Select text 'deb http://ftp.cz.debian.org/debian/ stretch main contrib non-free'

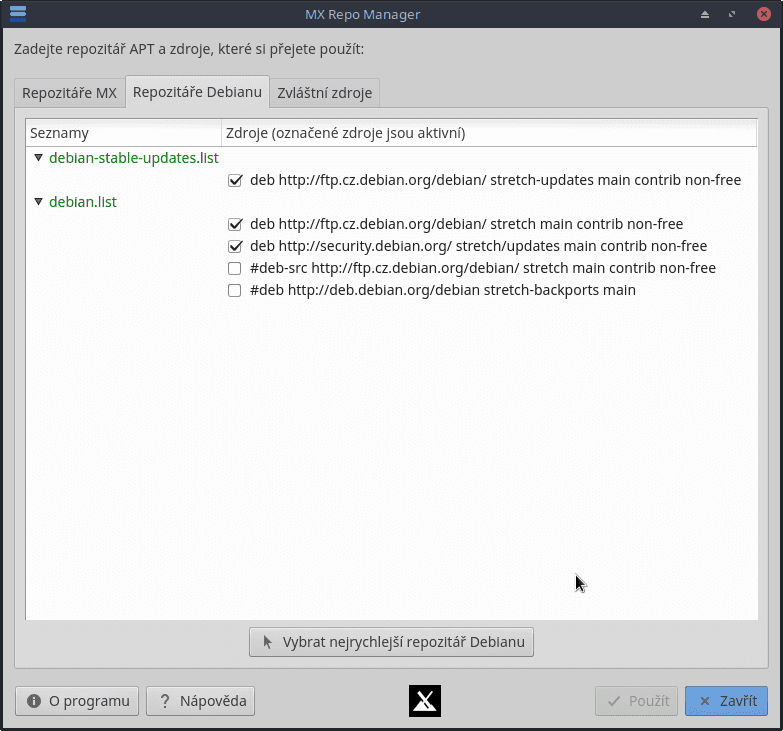click(466, 224)
